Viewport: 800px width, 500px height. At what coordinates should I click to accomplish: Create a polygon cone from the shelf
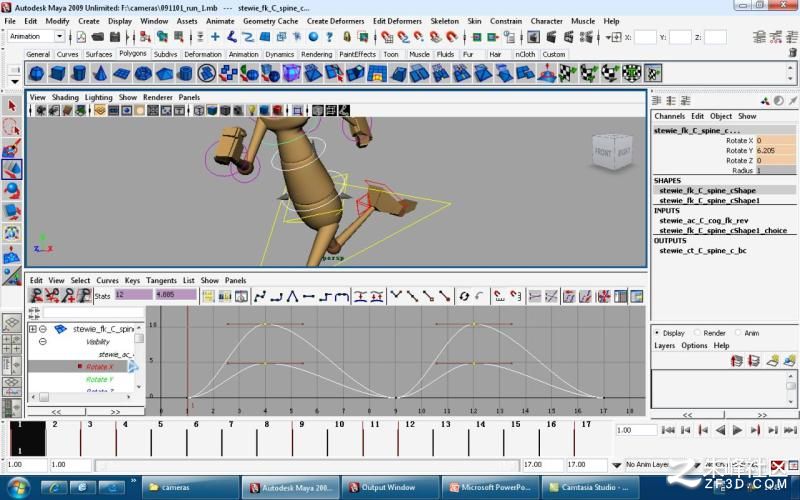[x=100, y=73]
